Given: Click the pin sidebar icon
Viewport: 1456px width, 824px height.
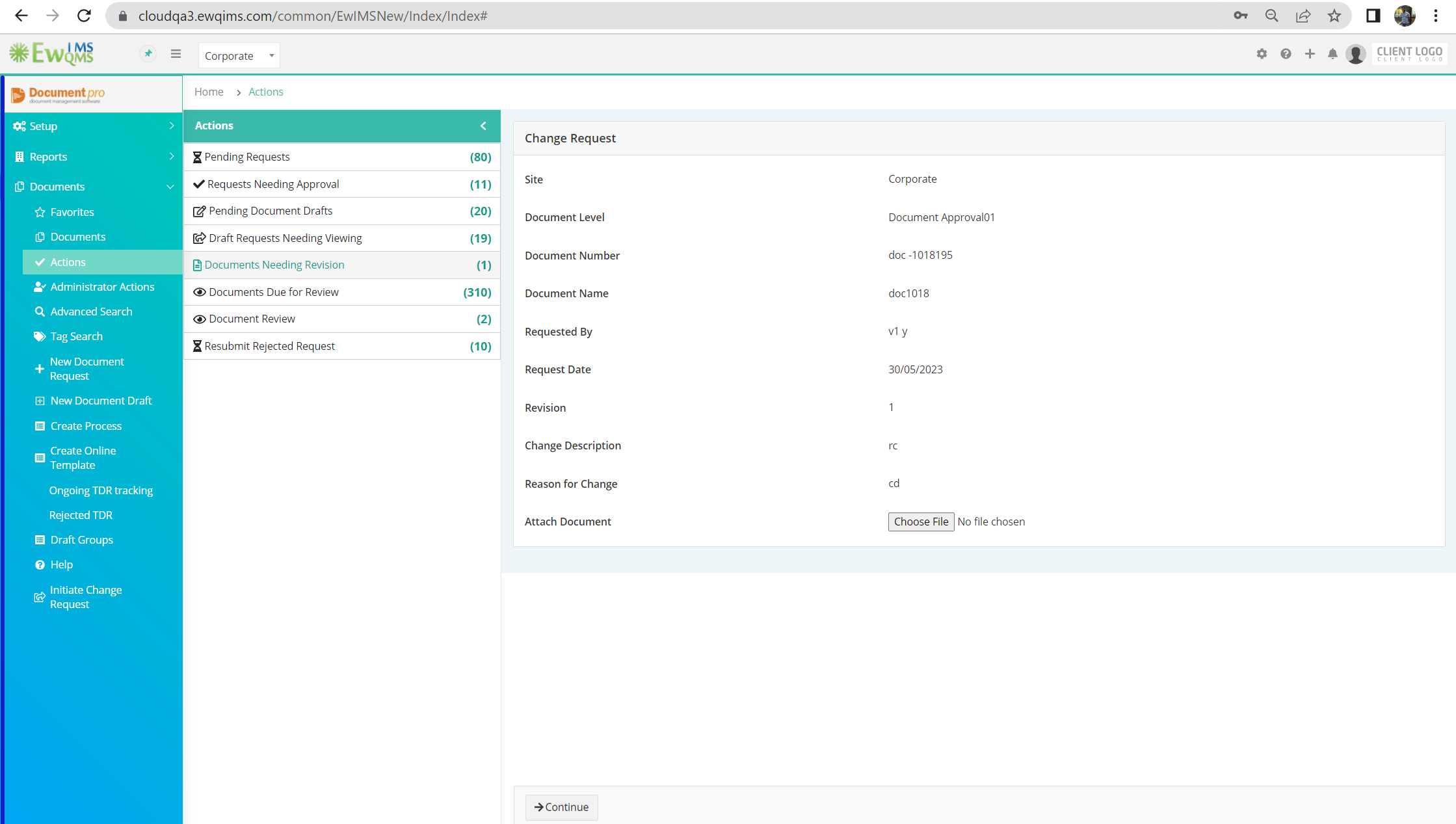Looking at the screenshot, I should point(148,54).
